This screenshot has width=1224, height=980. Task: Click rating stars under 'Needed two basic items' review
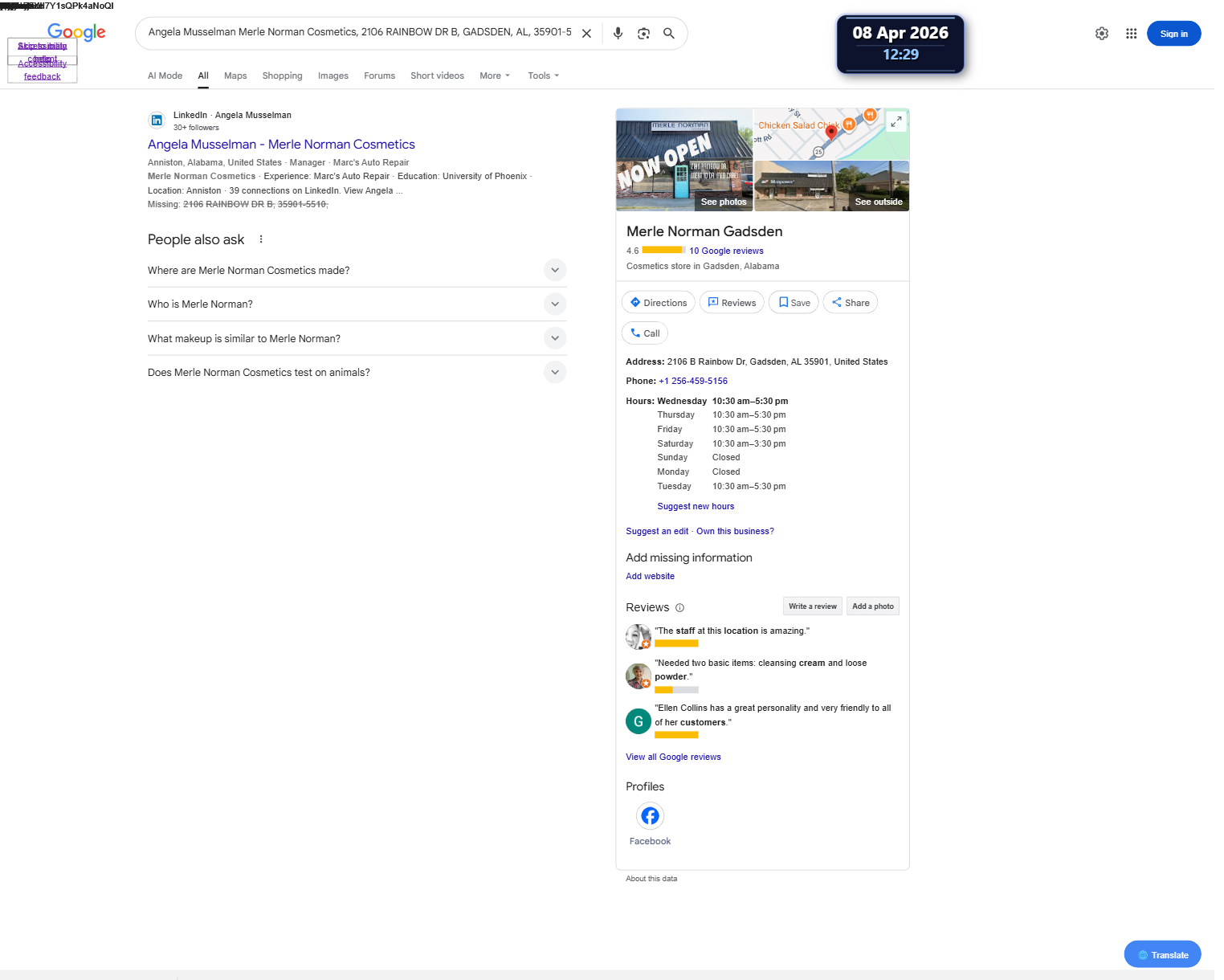click(676, 690)
